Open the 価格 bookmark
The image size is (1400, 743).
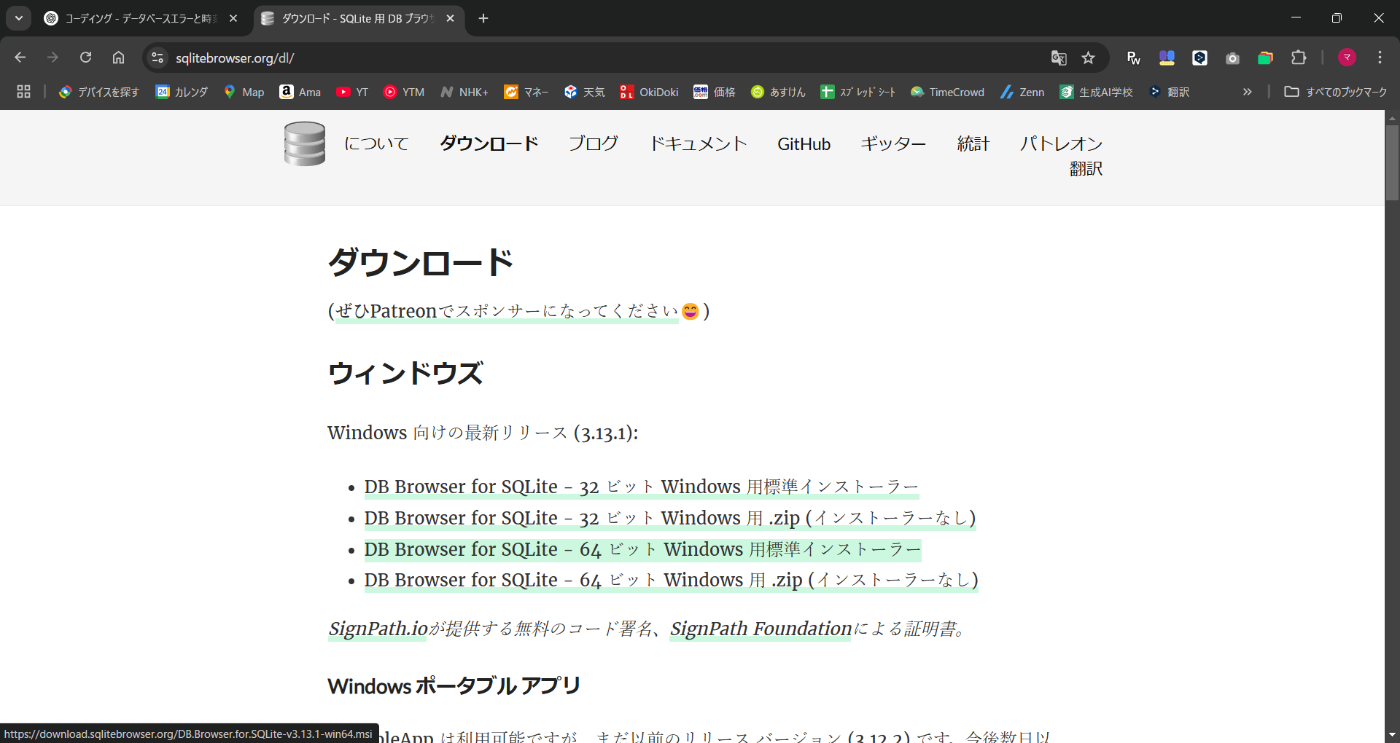coord(714,91)
